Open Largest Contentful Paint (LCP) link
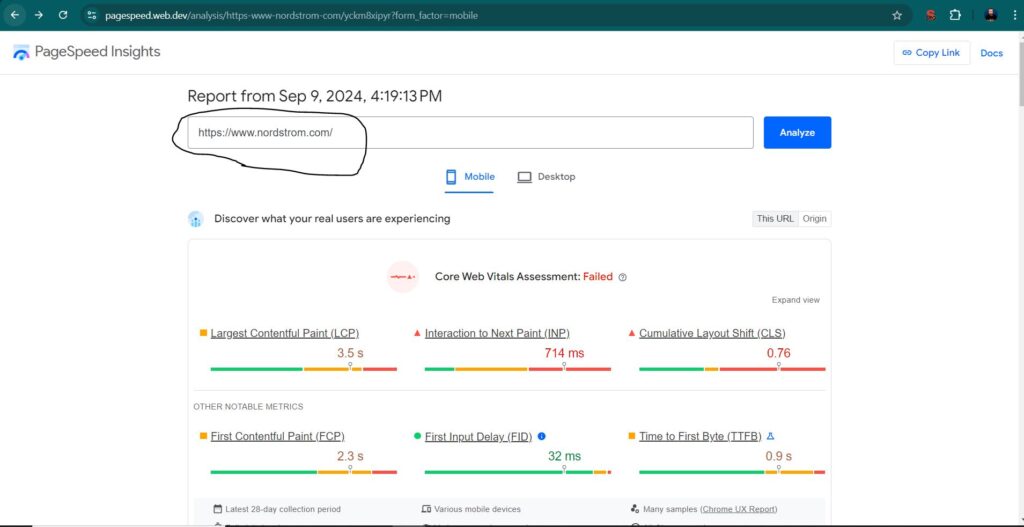The width and height of the screenshot is (1024, 527). 285,333
